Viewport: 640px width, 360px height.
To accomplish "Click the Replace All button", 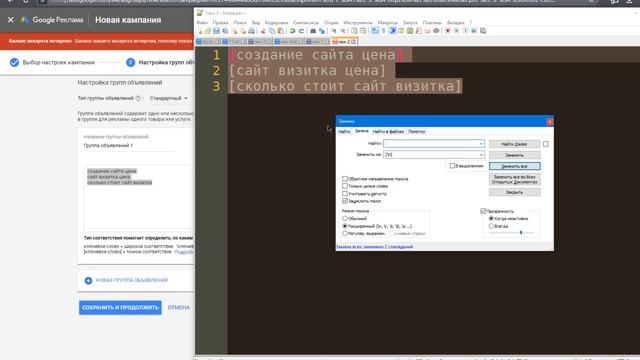I will 514,166.
